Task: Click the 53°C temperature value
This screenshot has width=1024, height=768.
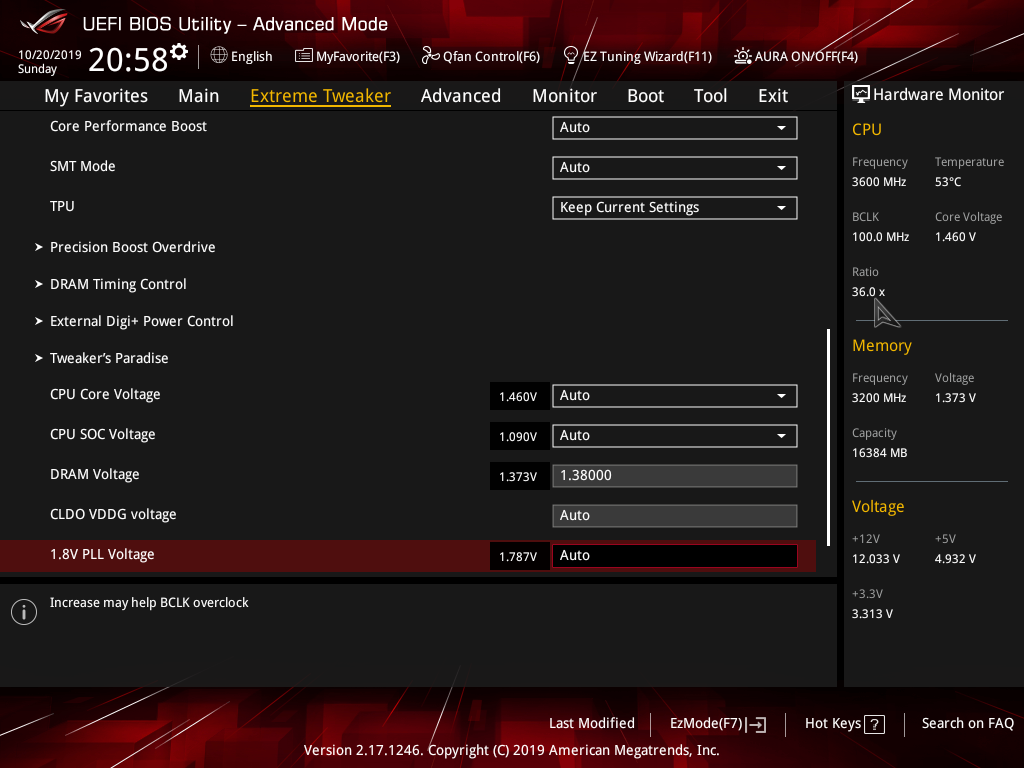Action: click(948, 182)
